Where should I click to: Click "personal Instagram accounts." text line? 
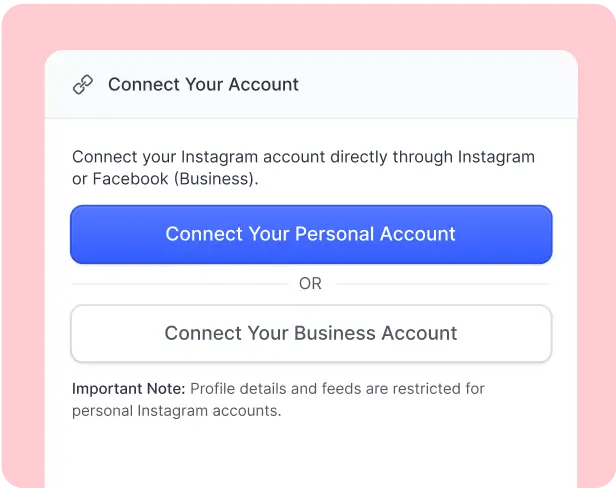[177, 411]
